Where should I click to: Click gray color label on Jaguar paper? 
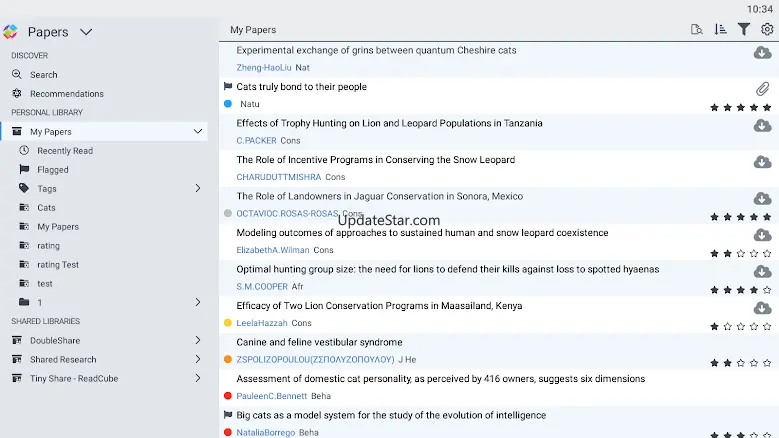[x=228, y=213]
